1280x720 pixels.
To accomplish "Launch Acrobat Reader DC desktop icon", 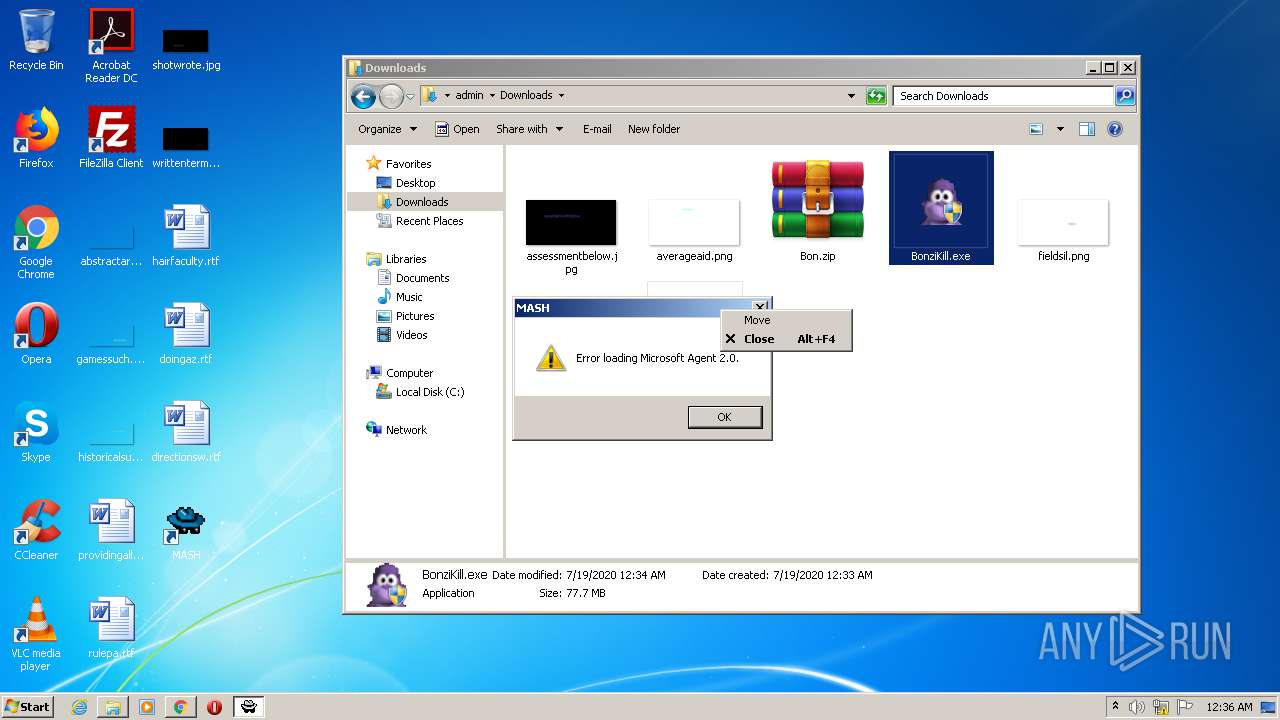I will [111, 46].
